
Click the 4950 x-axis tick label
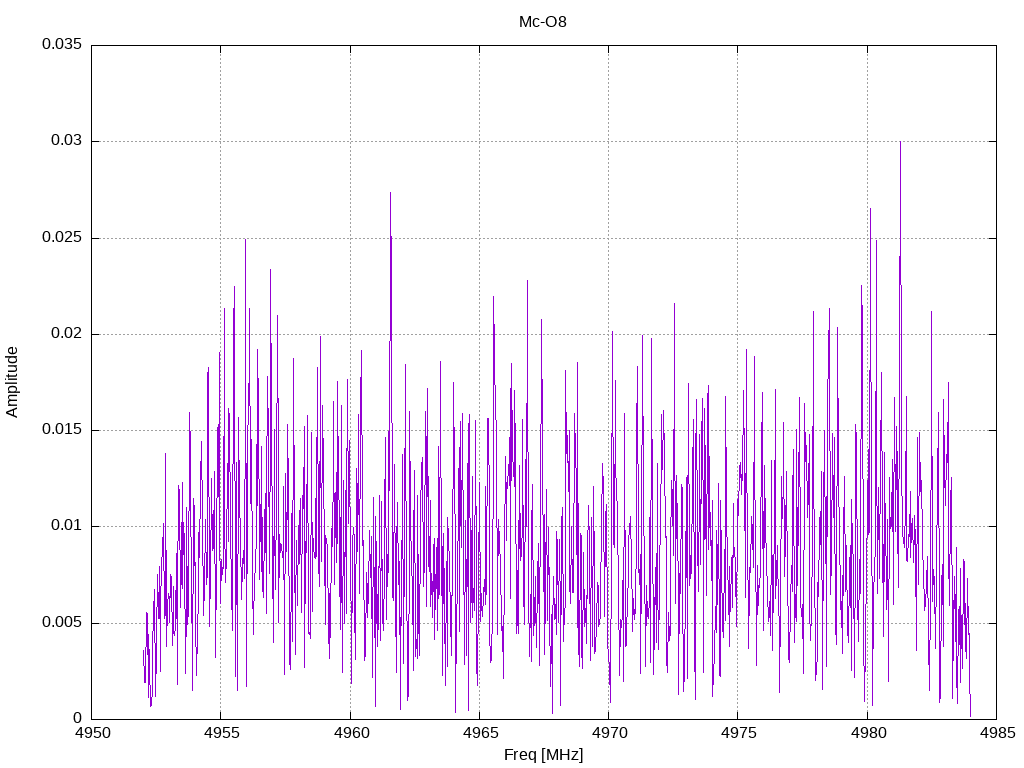(92, 734)
